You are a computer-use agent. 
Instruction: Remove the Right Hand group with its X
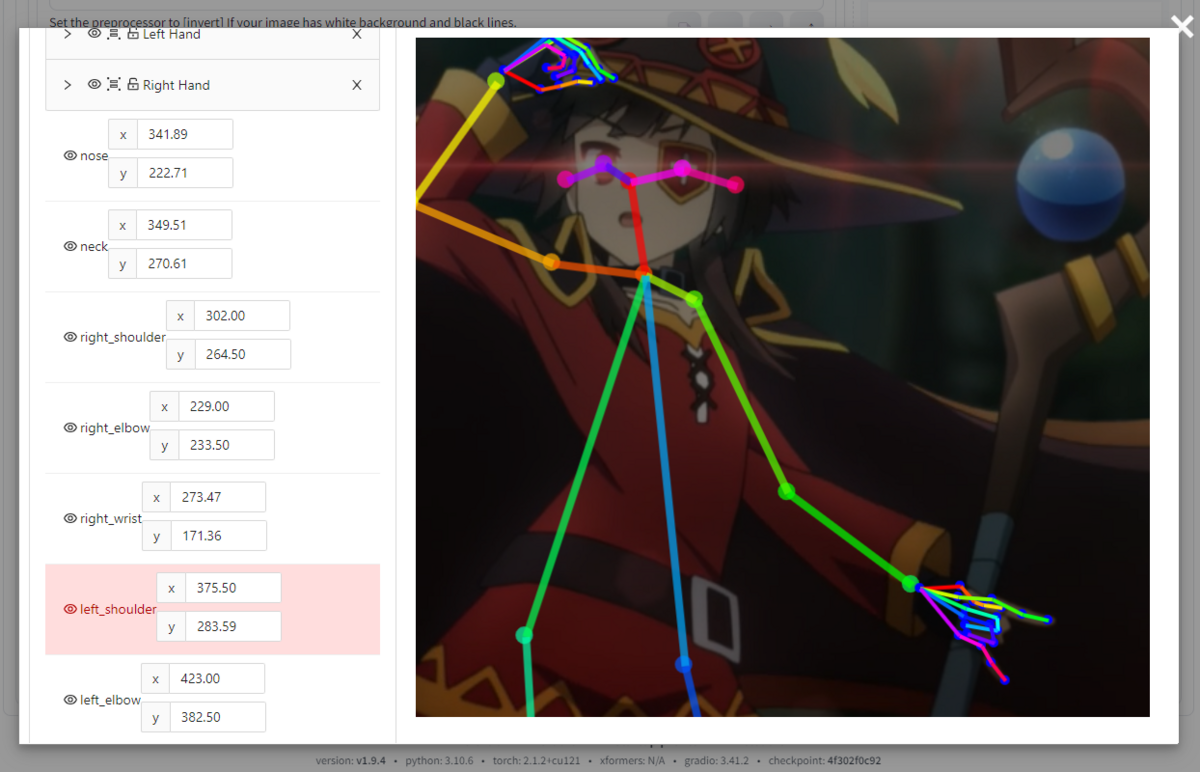coord(357,85)
